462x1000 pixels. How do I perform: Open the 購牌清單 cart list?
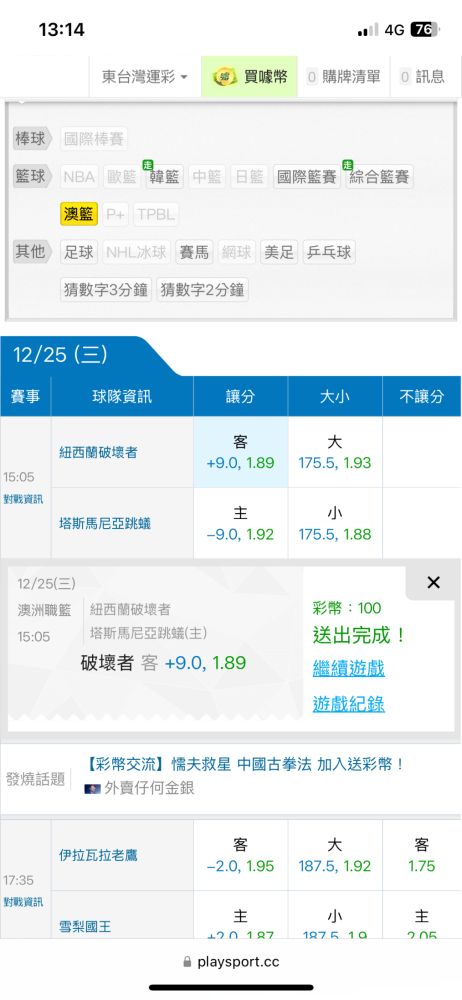[x=343, y=77]
